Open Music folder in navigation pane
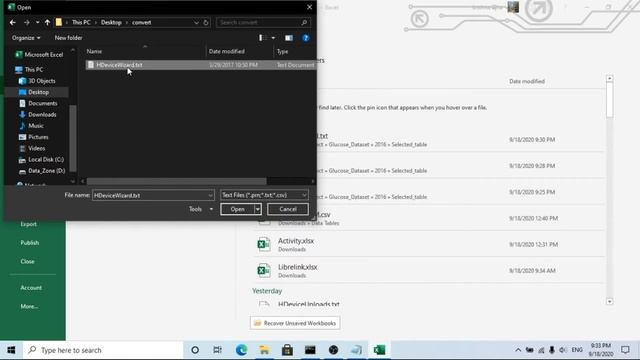 click(31, 126)
